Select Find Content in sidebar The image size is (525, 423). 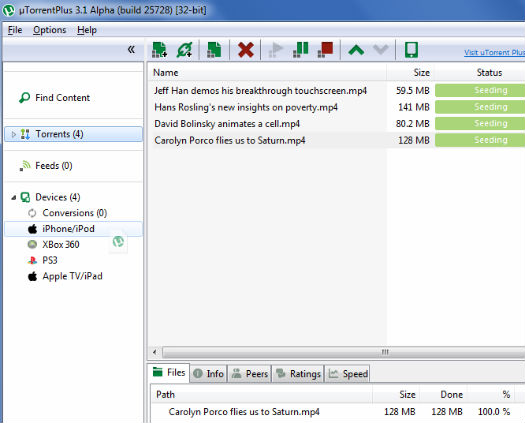coord(62,98)
